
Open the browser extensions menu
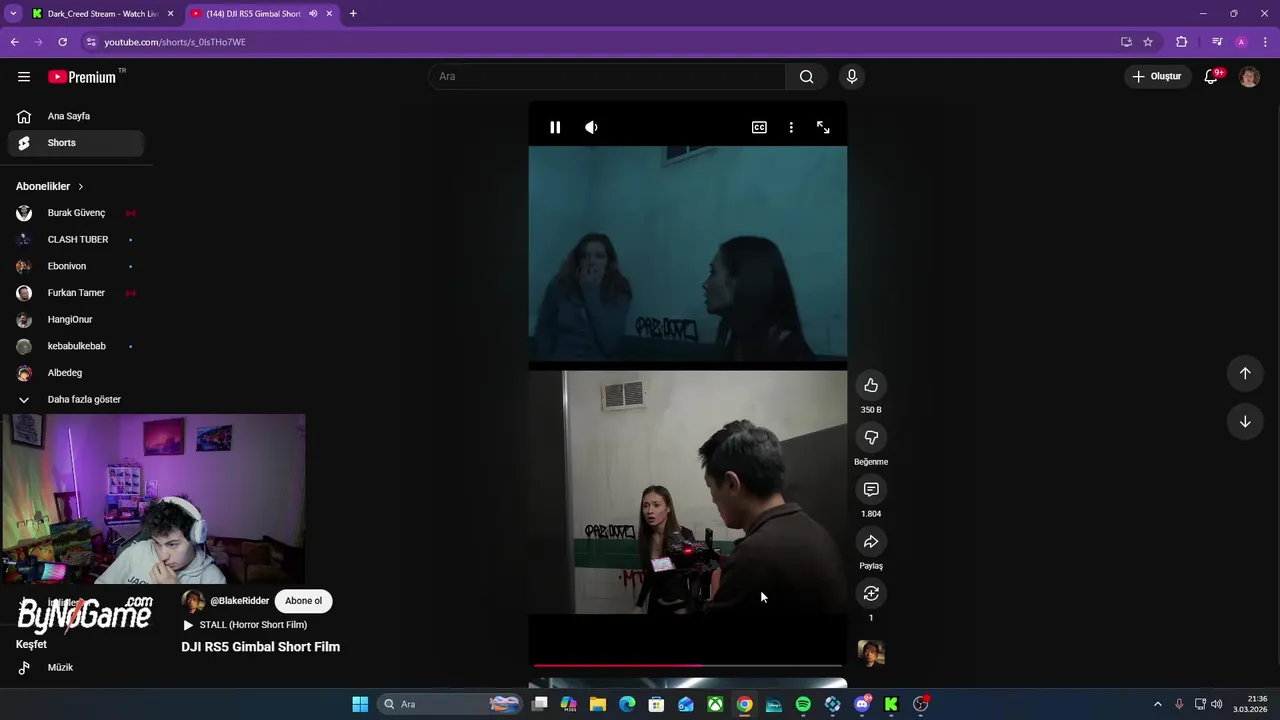click(1182, 42)
